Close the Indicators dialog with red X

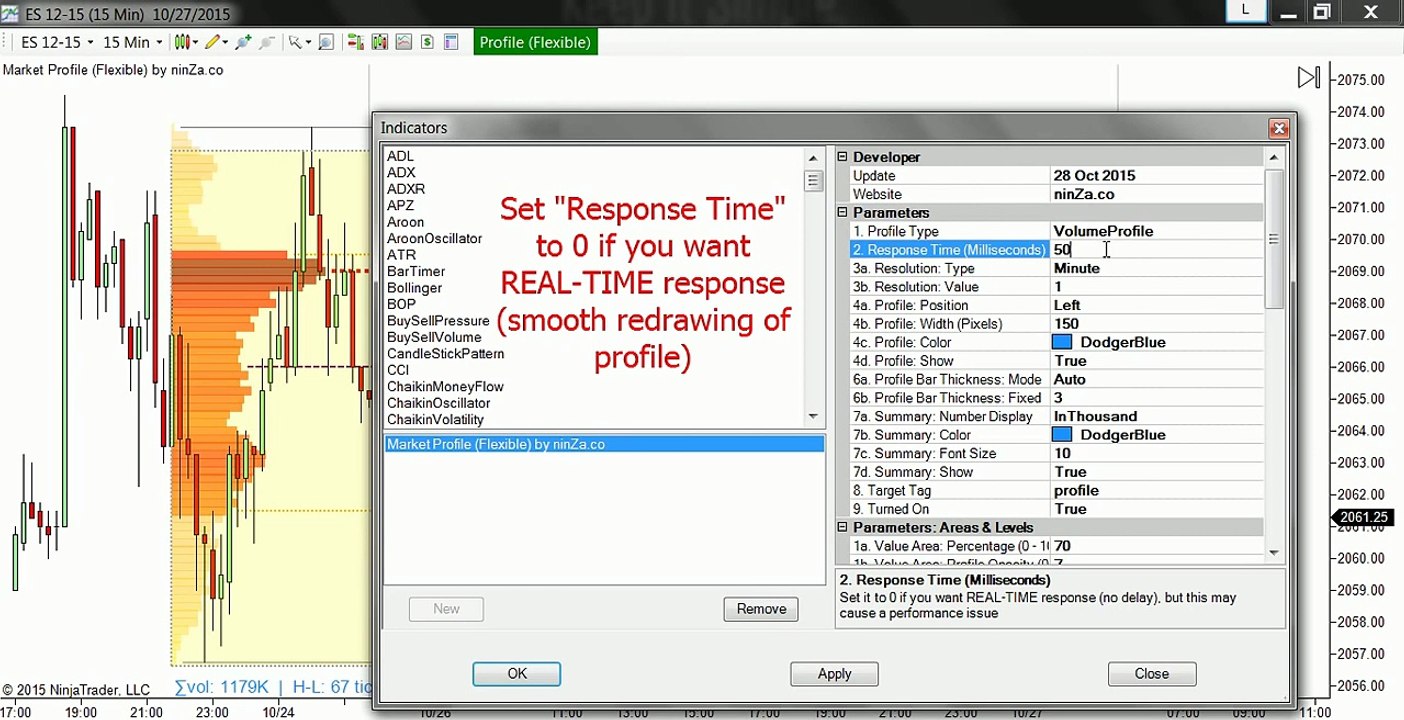[x=1278, y=128]
